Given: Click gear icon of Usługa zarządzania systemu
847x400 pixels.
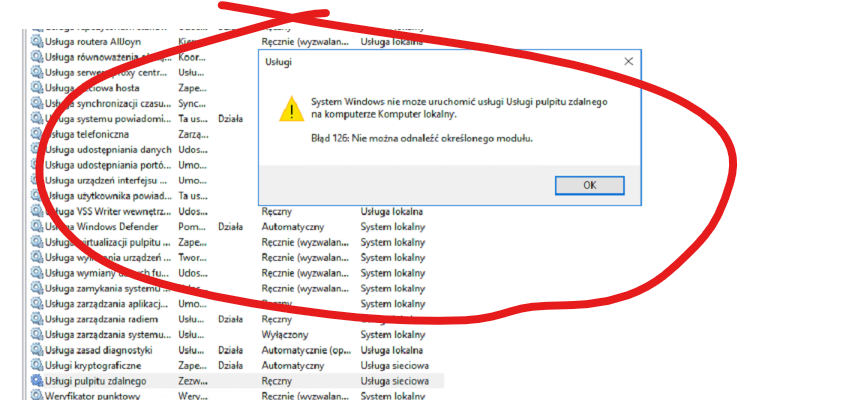Looking at the screenshot, I should pyautogui.click(x=37, y=335).
